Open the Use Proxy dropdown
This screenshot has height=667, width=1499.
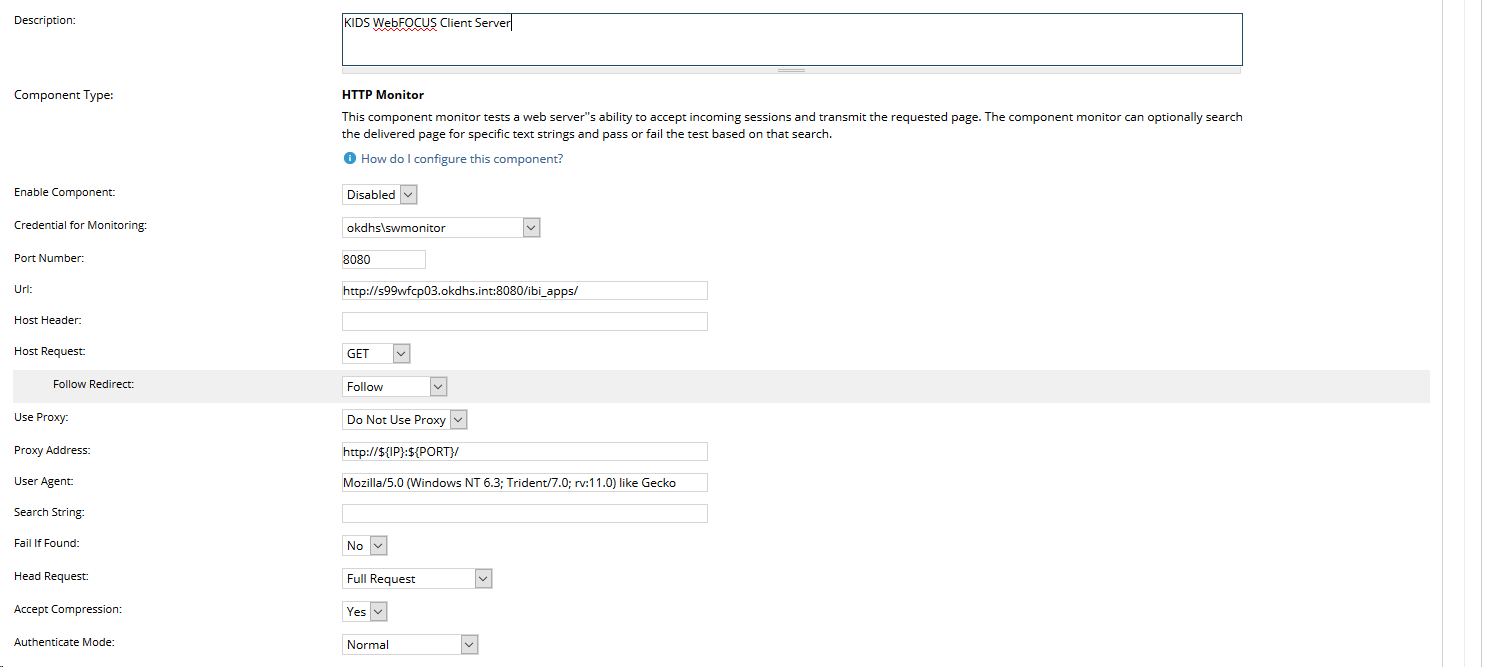[405, 420]
